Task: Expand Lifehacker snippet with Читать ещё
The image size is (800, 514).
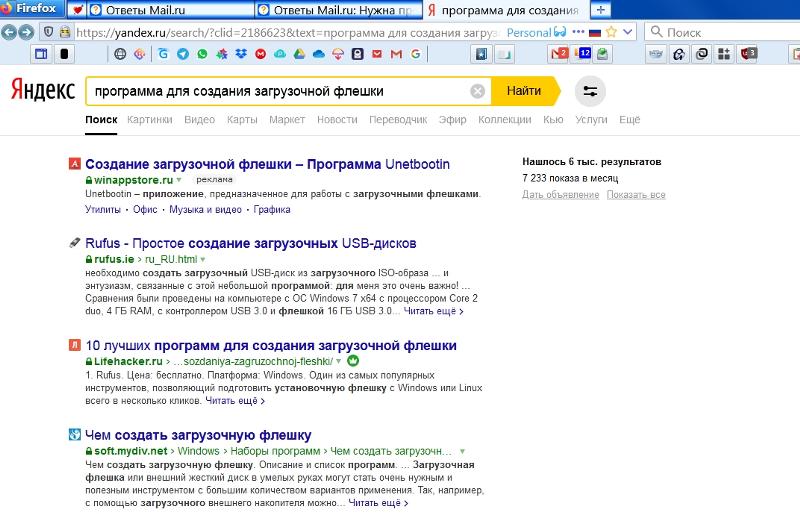Action: tap(235, 401)
